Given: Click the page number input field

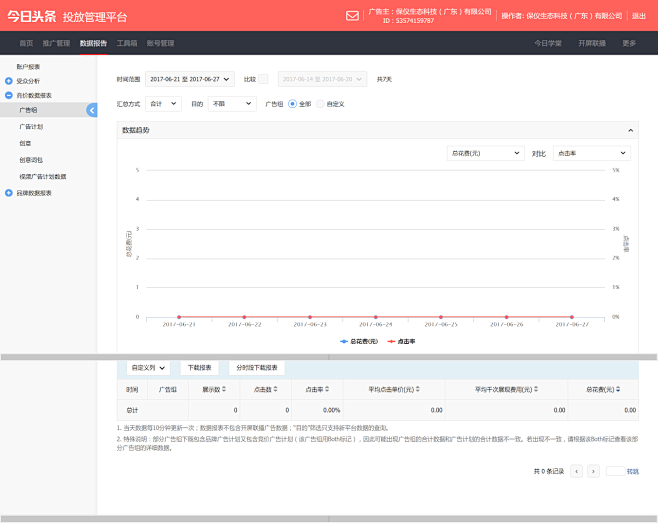Looking at the screenshot, I should click(x=615, y=470).
